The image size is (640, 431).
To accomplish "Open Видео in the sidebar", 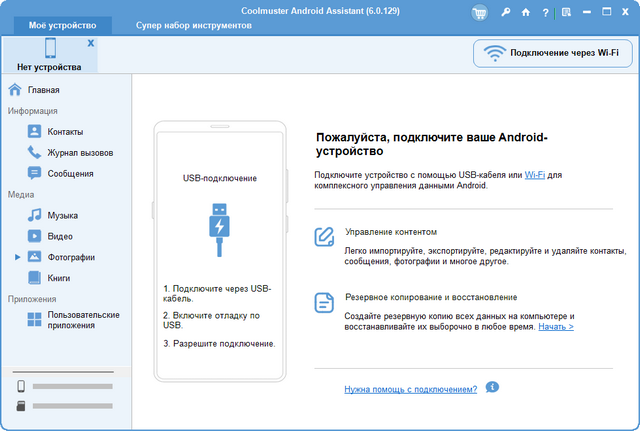I will (60, 236).
